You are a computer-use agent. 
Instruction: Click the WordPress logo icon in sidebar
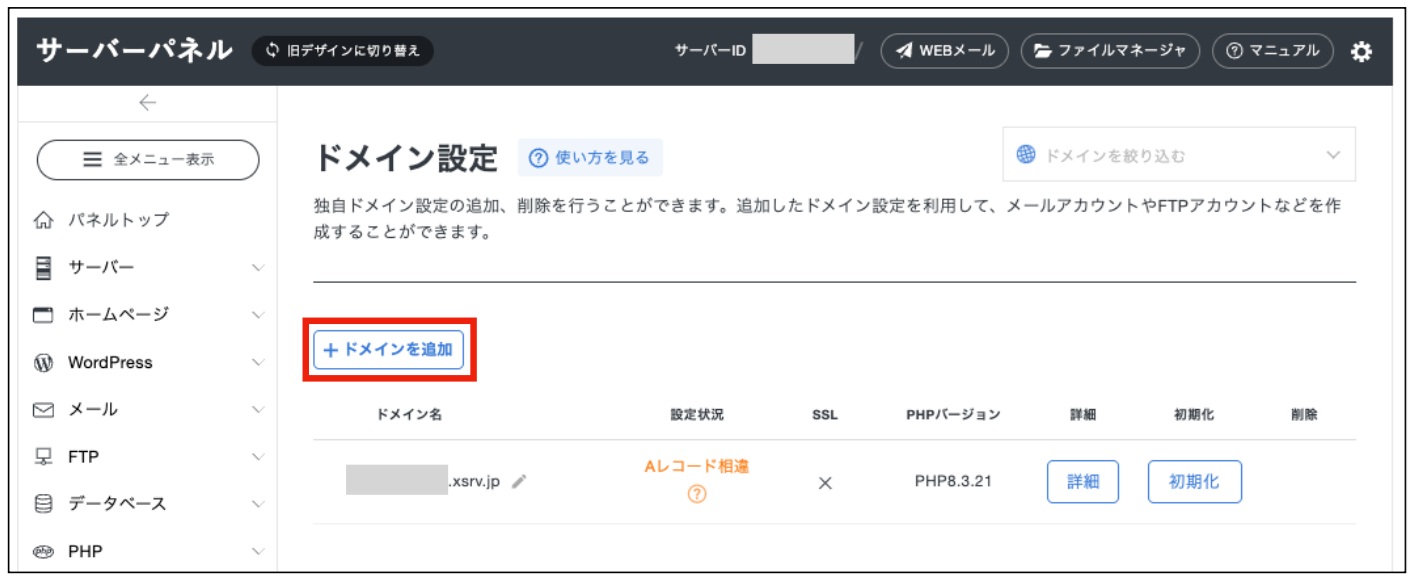(43, 363)
